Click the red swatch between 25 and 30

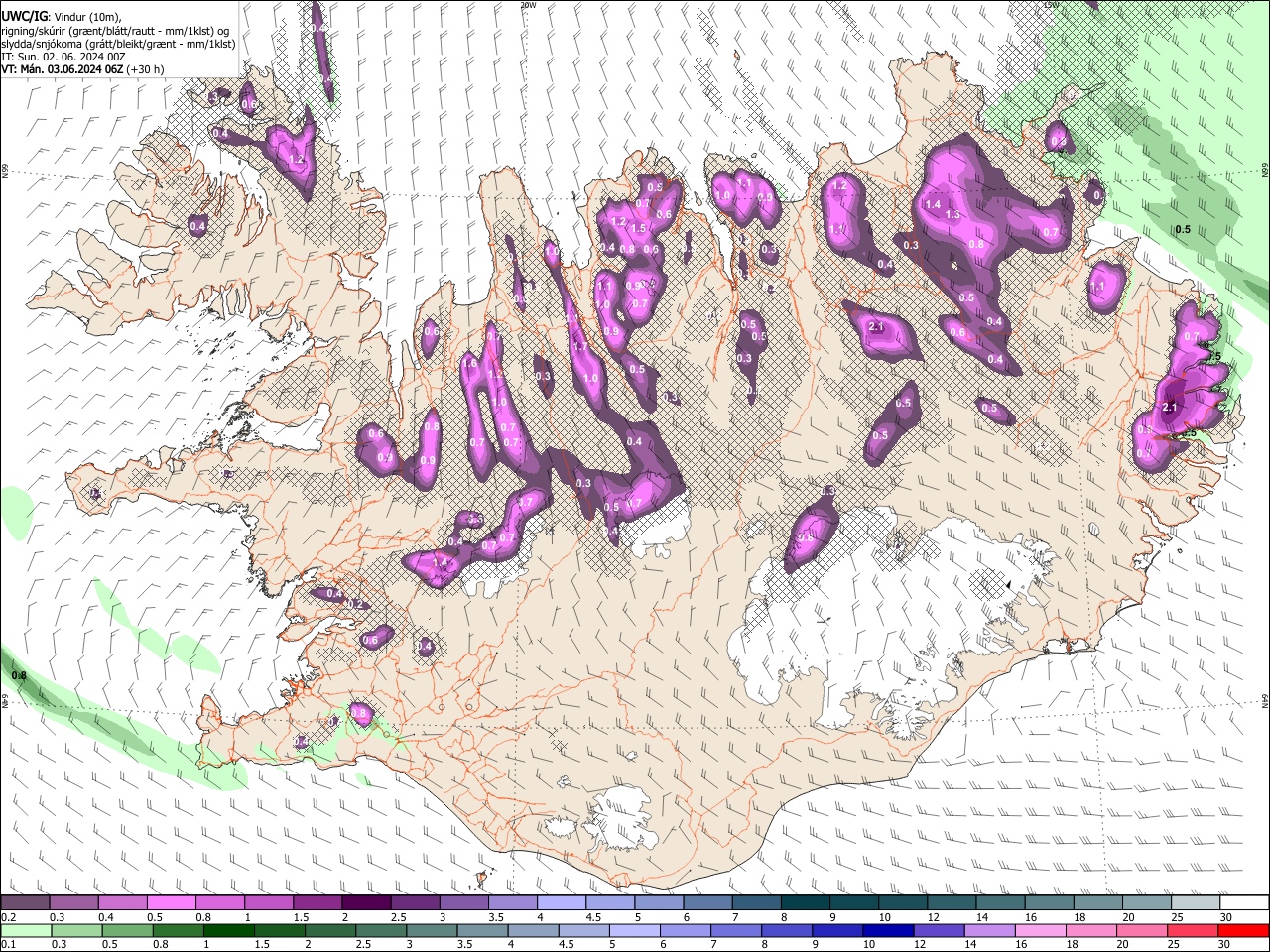1193,931
